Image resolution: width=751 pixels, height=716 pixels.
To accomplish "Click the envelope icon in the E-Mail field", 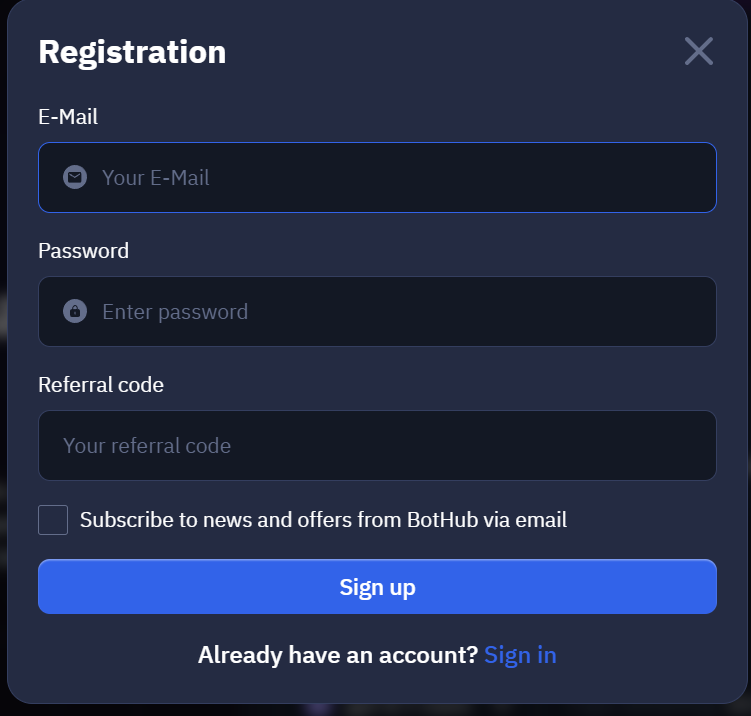I will pyautogui.click(x=75, y=177).
